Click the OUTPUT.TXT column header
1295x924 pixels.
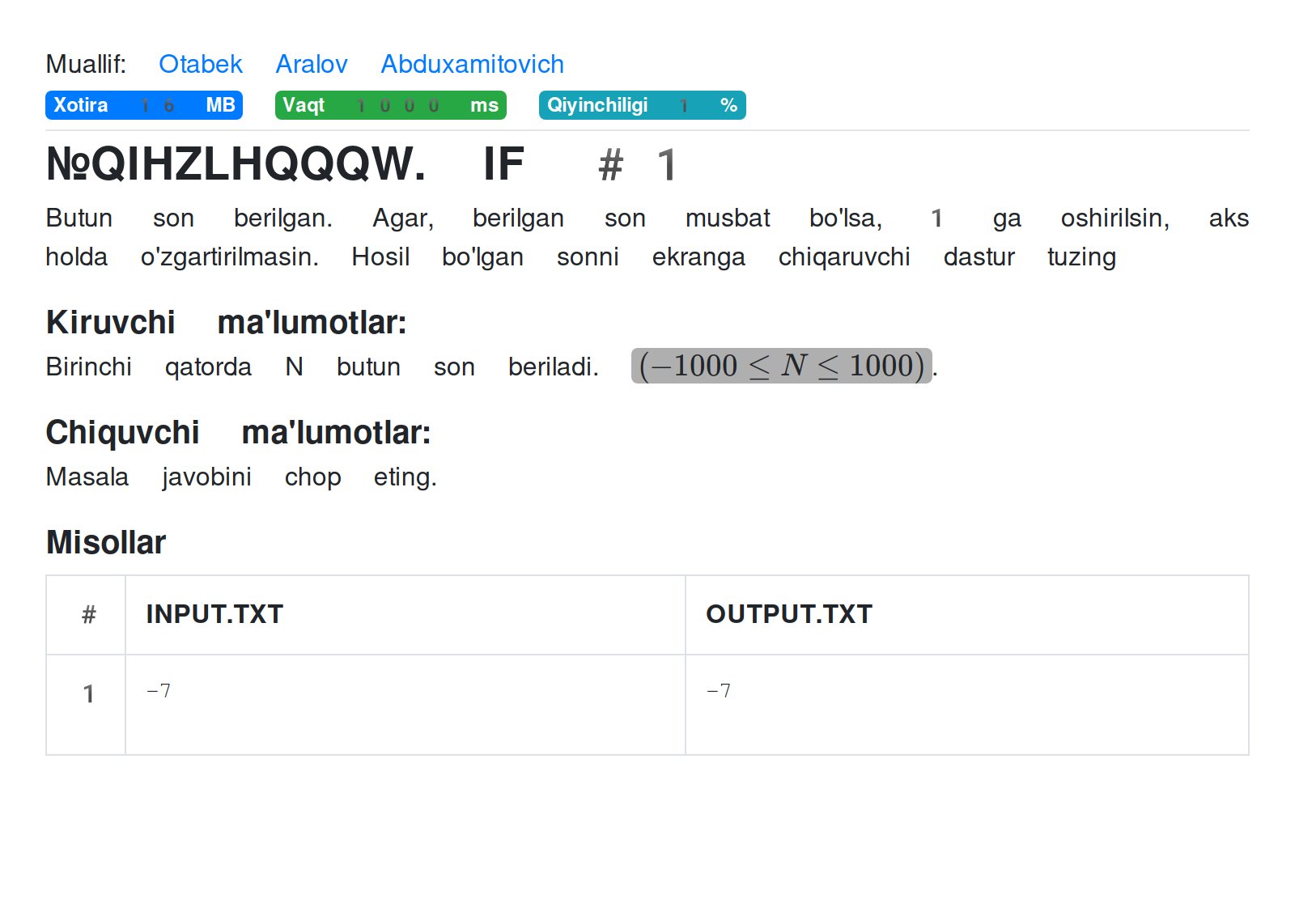point(788,614)
